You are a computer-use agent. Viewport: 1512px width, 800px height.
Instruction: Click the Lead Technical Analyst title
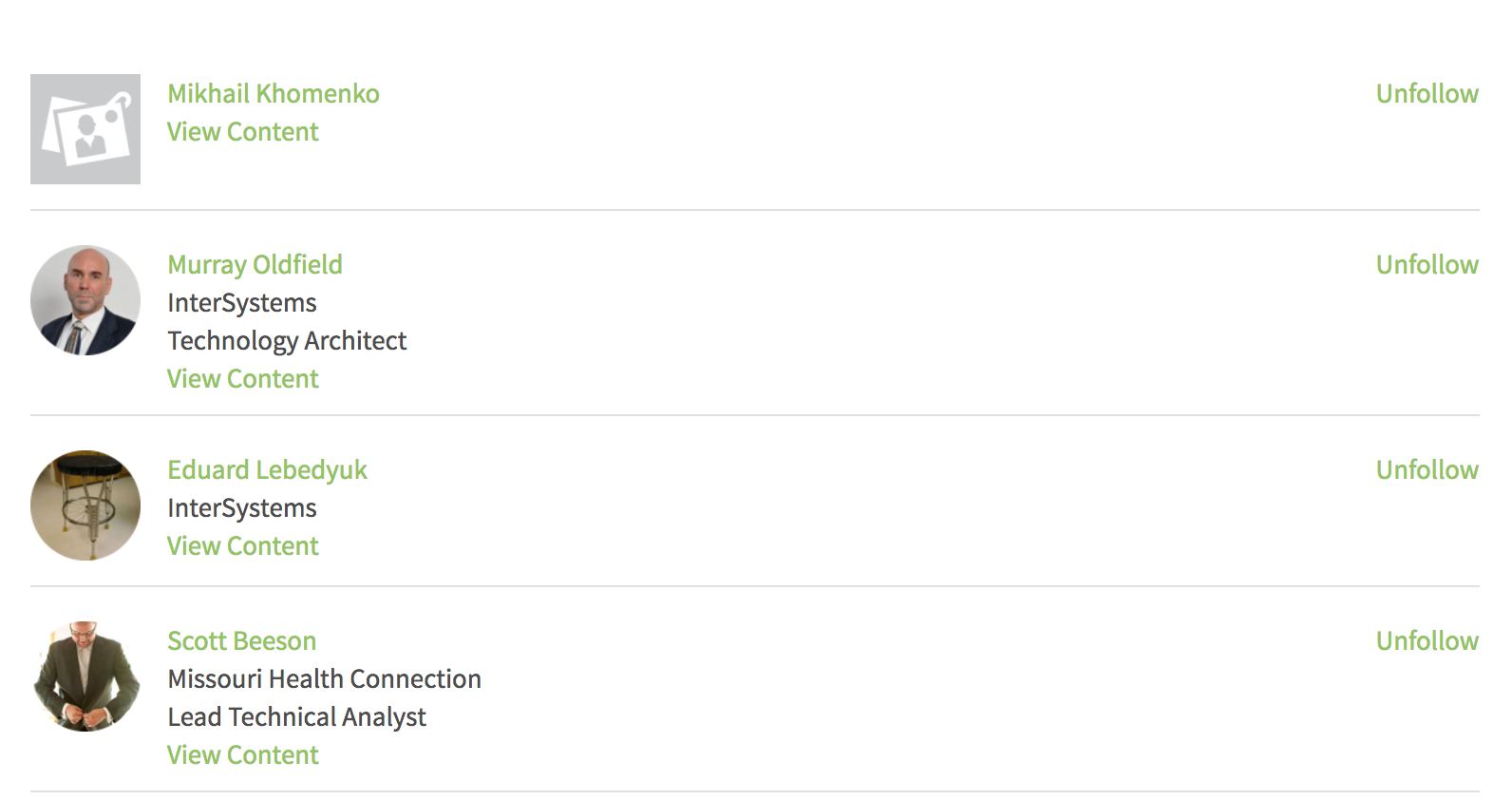(296, 716)
